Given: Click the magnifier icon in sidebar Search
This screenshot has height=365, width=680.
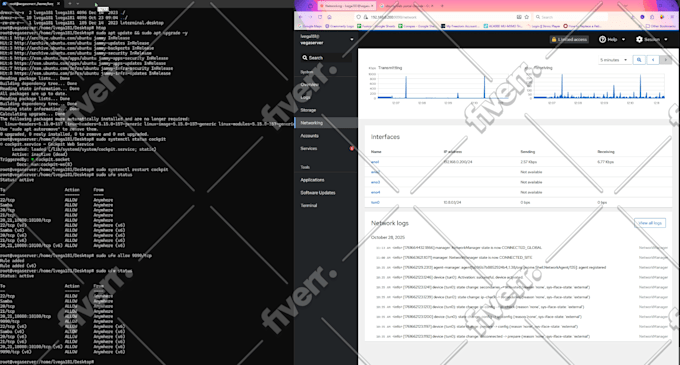Looking at the screenshot, I should (x=305, y=58).
